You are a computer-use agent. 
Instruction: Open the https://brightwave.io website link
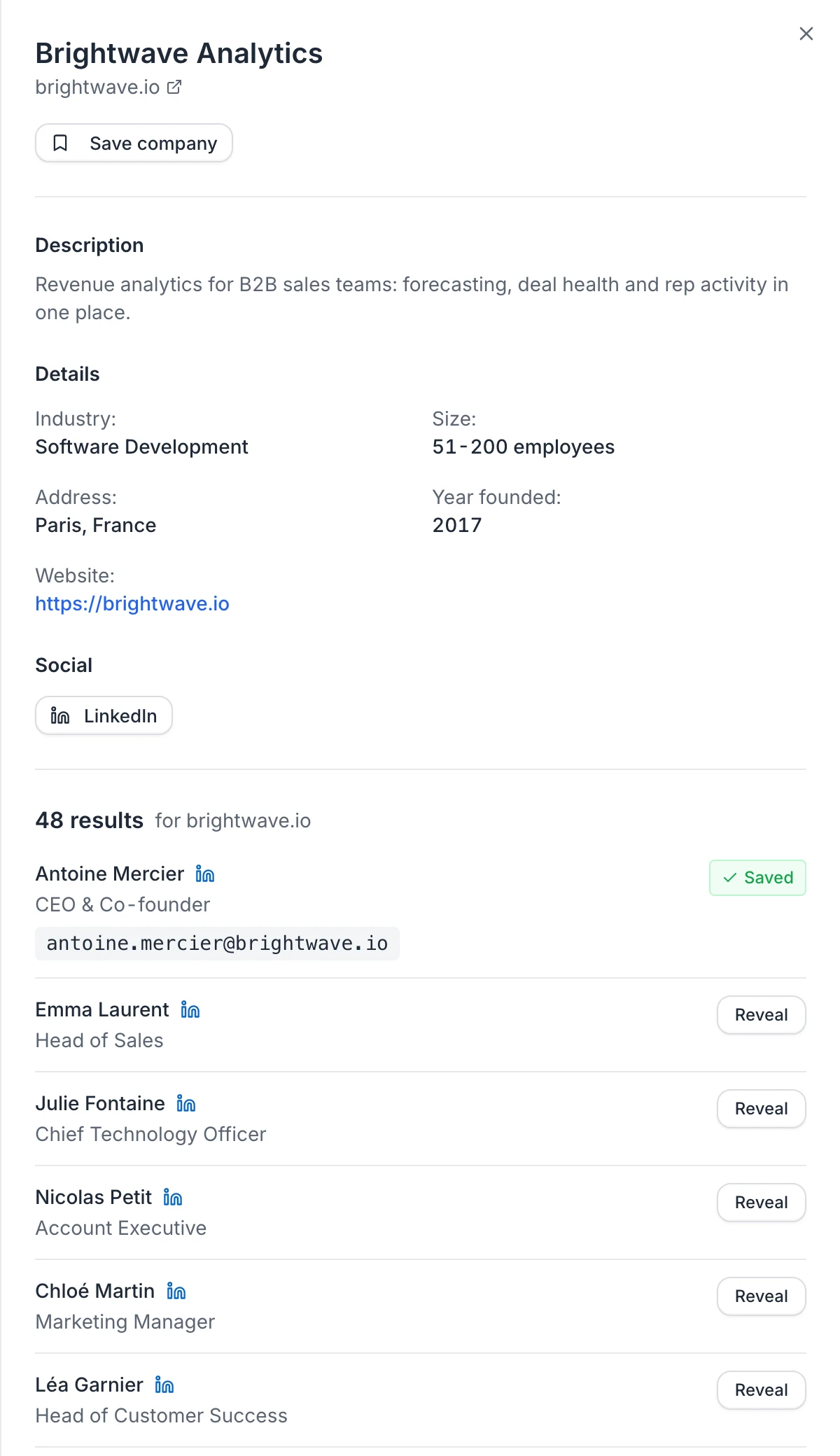[132, 603]
